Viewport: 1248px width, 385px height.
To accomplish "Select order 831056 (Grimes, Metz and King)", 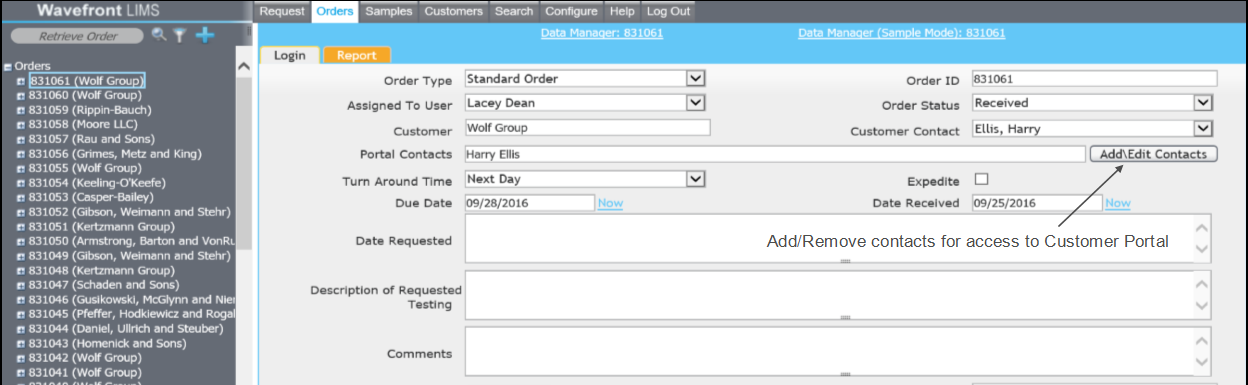I will [114, 154].
